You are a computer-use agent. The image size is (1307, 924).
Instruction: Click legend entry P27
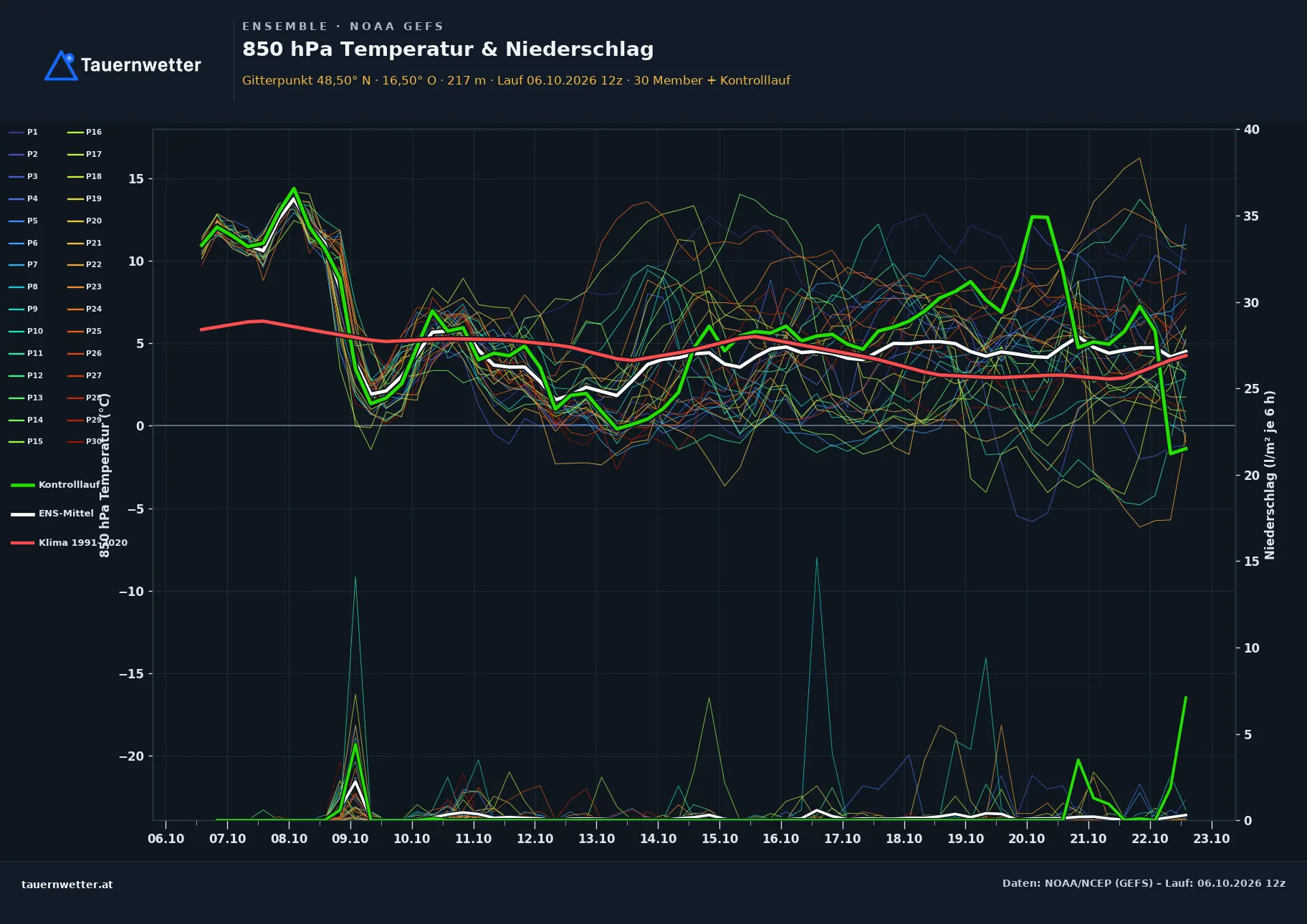pyautogui.click(x=85, y=375)
